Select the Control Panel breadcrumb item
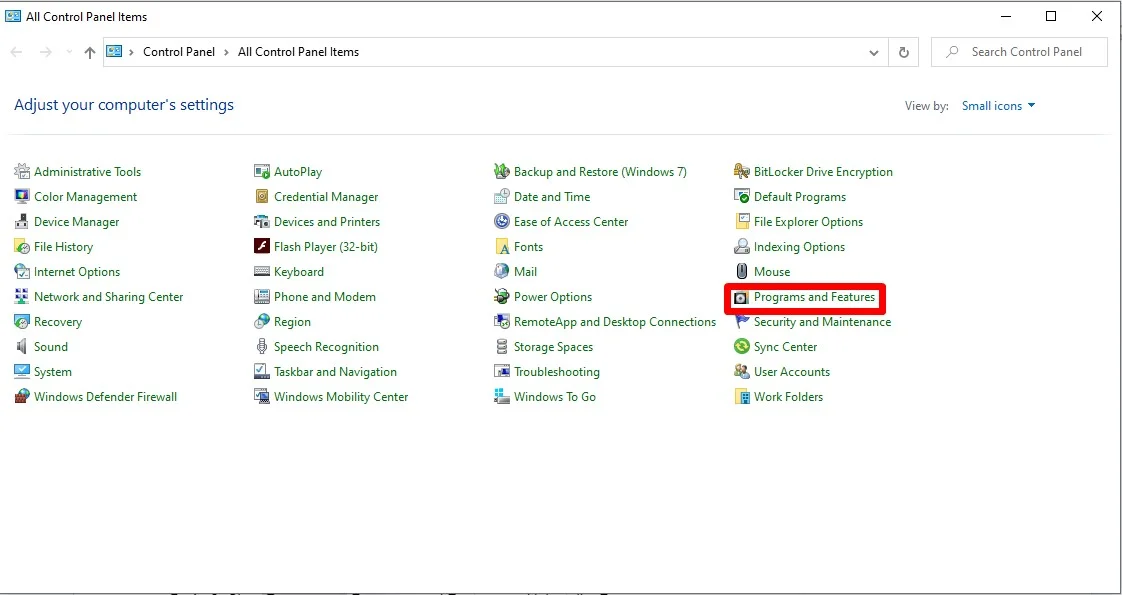Screen dimensions: 1122x595 point(179,52)
